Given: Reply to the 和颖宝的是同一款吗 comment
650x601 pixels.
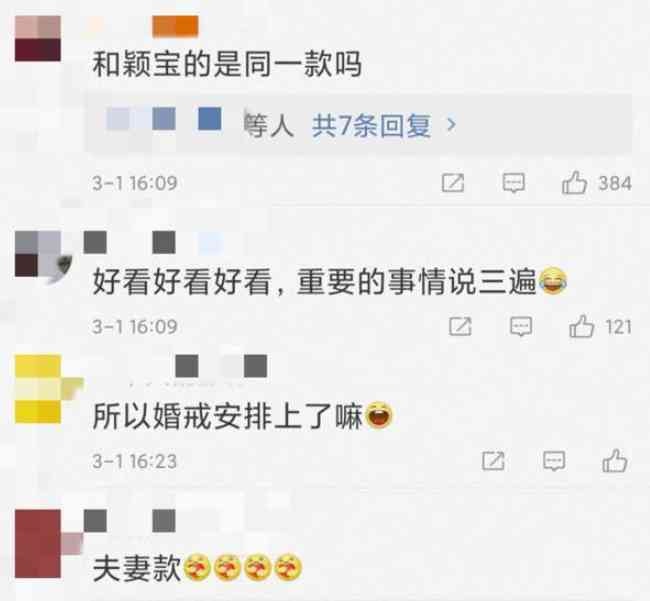Looking at the screenshot, I should (514, 183).
